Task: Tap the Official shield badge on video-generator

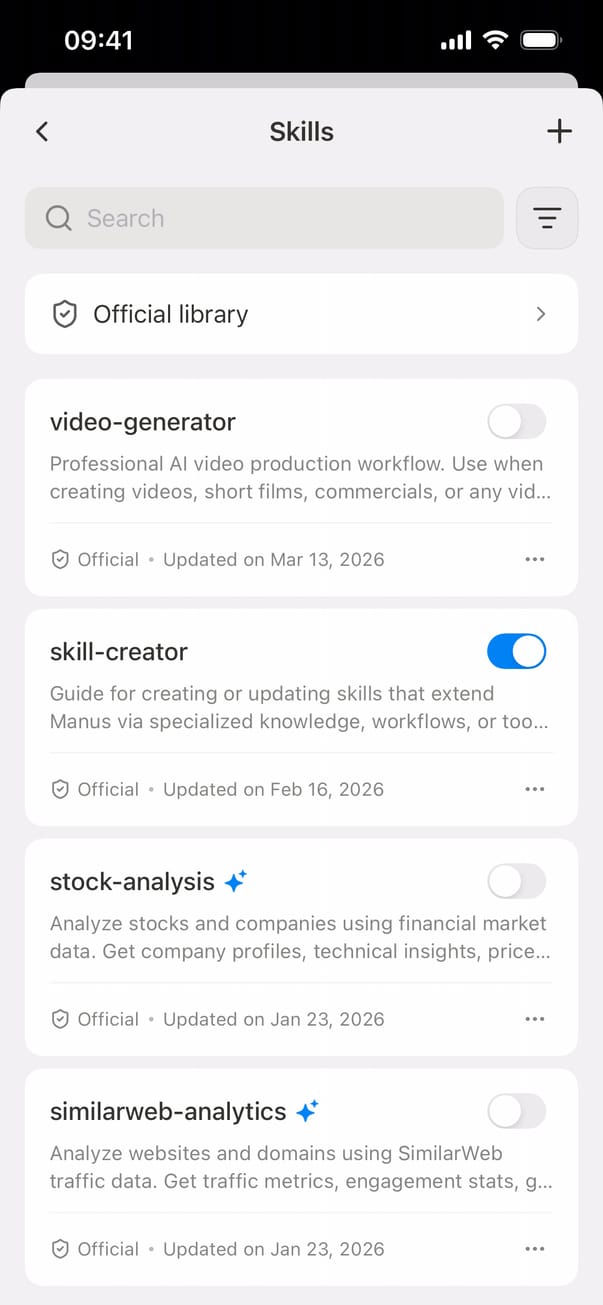Action: click(x=60, y=560)
